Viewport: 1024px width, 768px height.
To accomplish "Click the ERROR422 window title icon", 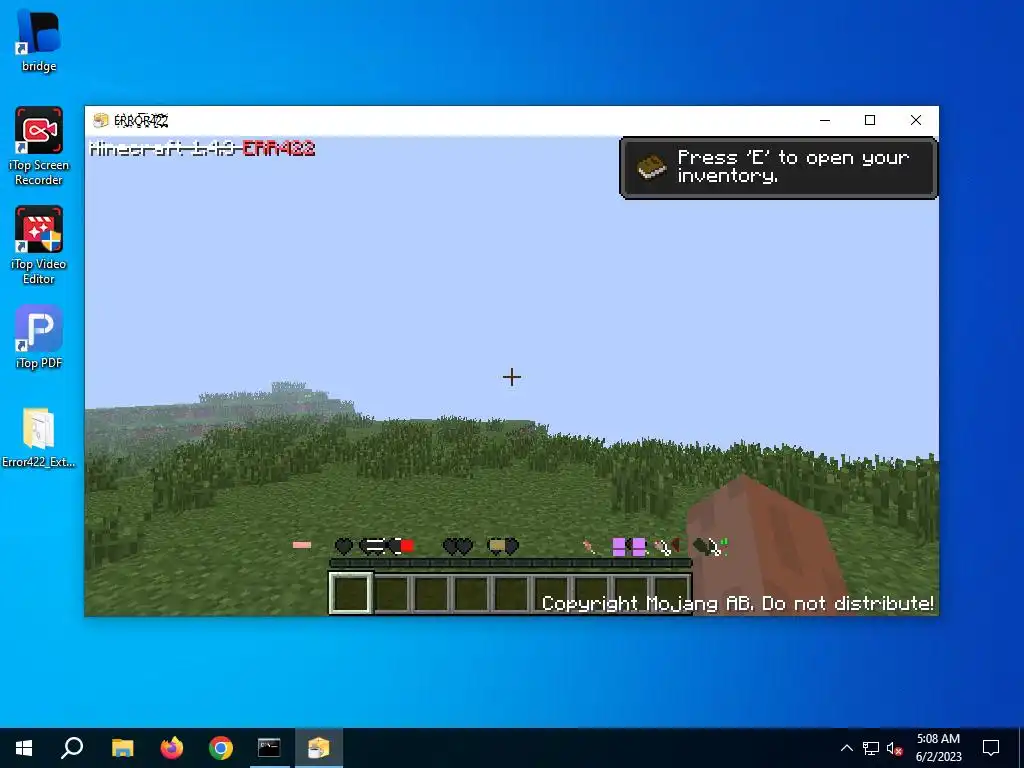I will click(101, 120).
